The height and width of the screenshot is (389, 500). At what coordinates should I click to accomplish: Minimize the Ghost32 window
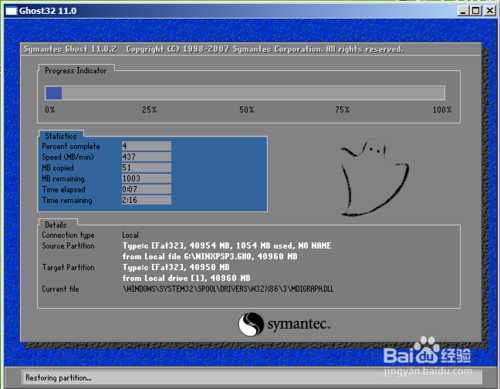[462, 11]
